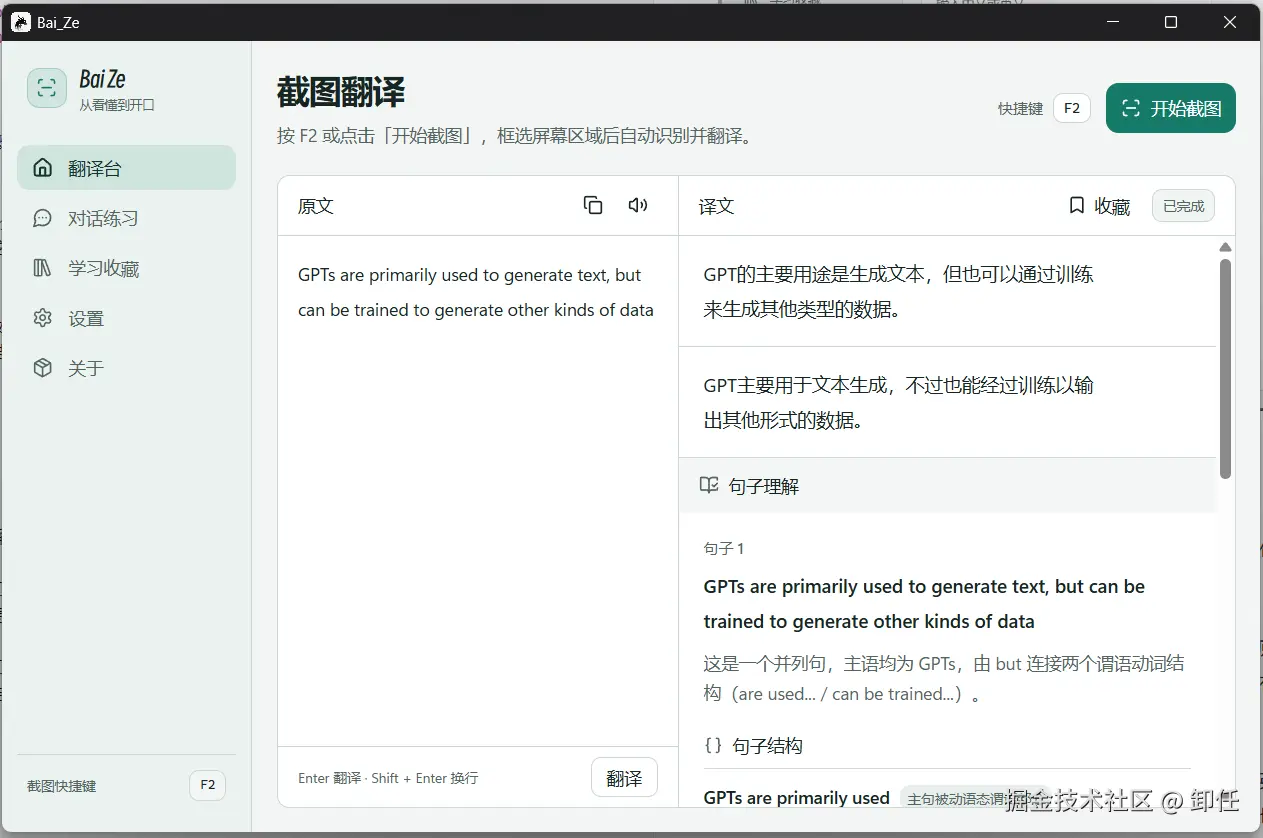Click the explanation text starting '这是一个并列句'
The width and height of the screenshot is (1263, 838).
click(x=944, y=679)
